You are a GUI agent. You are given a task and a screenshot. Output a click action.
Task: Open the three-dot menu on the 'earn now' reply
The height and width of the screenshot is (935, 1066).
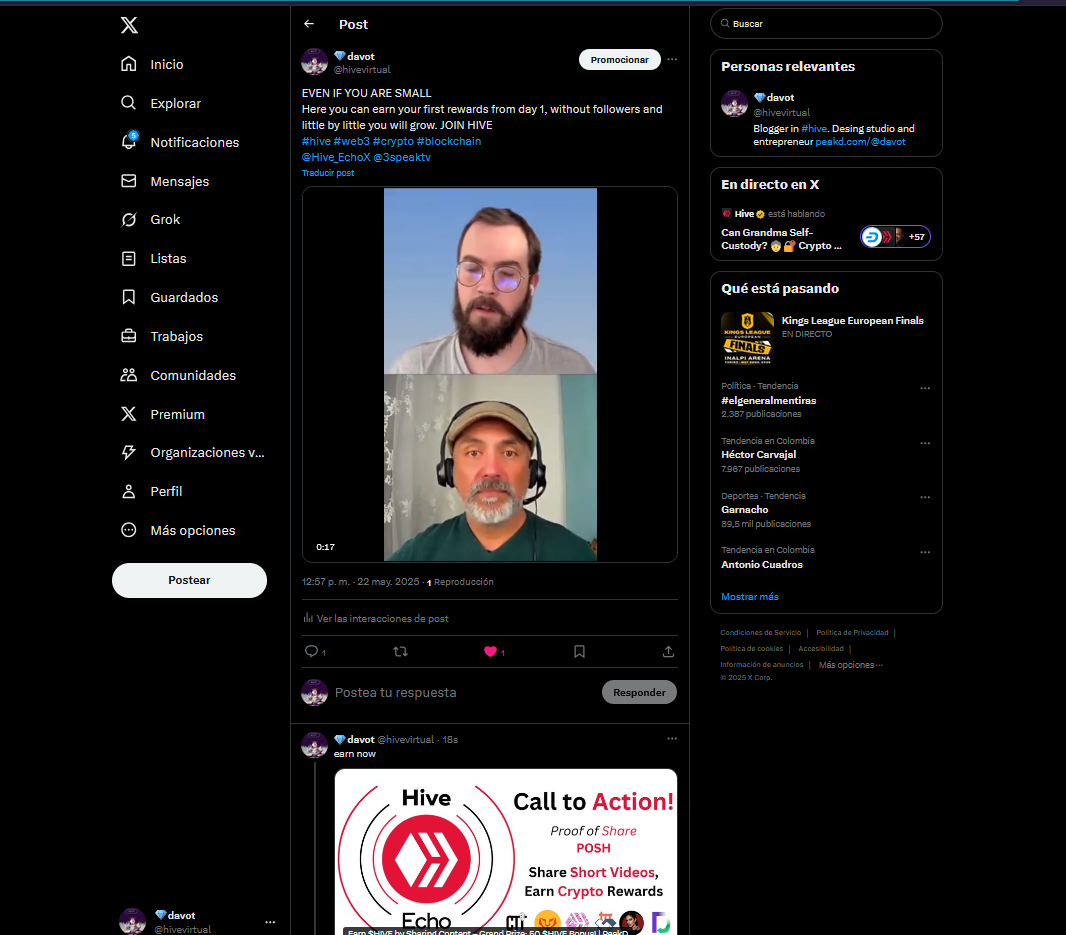coord(672,738)
